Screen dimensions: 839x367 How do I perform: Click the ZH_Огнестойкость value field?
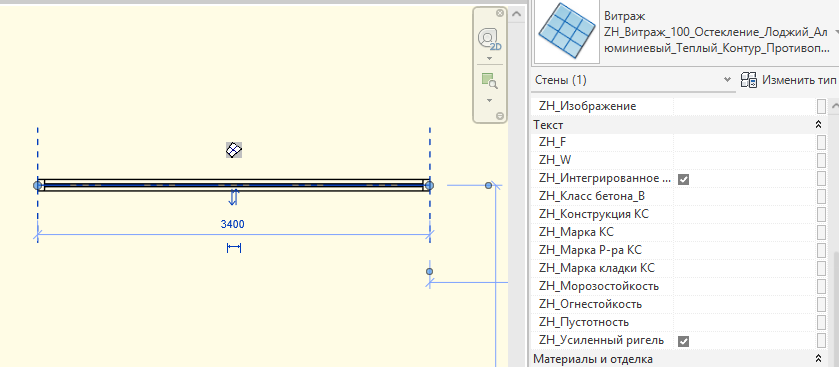pyautogui.click(x=744, y=304)
